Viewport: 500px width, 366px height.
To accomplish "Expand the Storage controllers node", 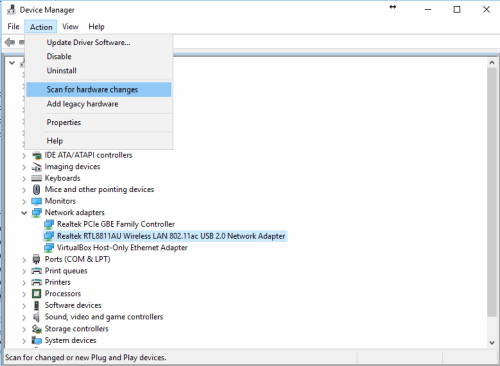I will click(x=24, y=329).
